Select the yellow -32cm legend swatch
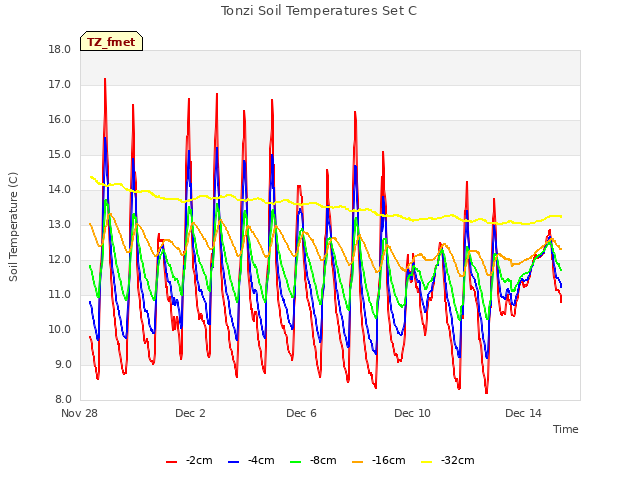 (x=426, y=462)
